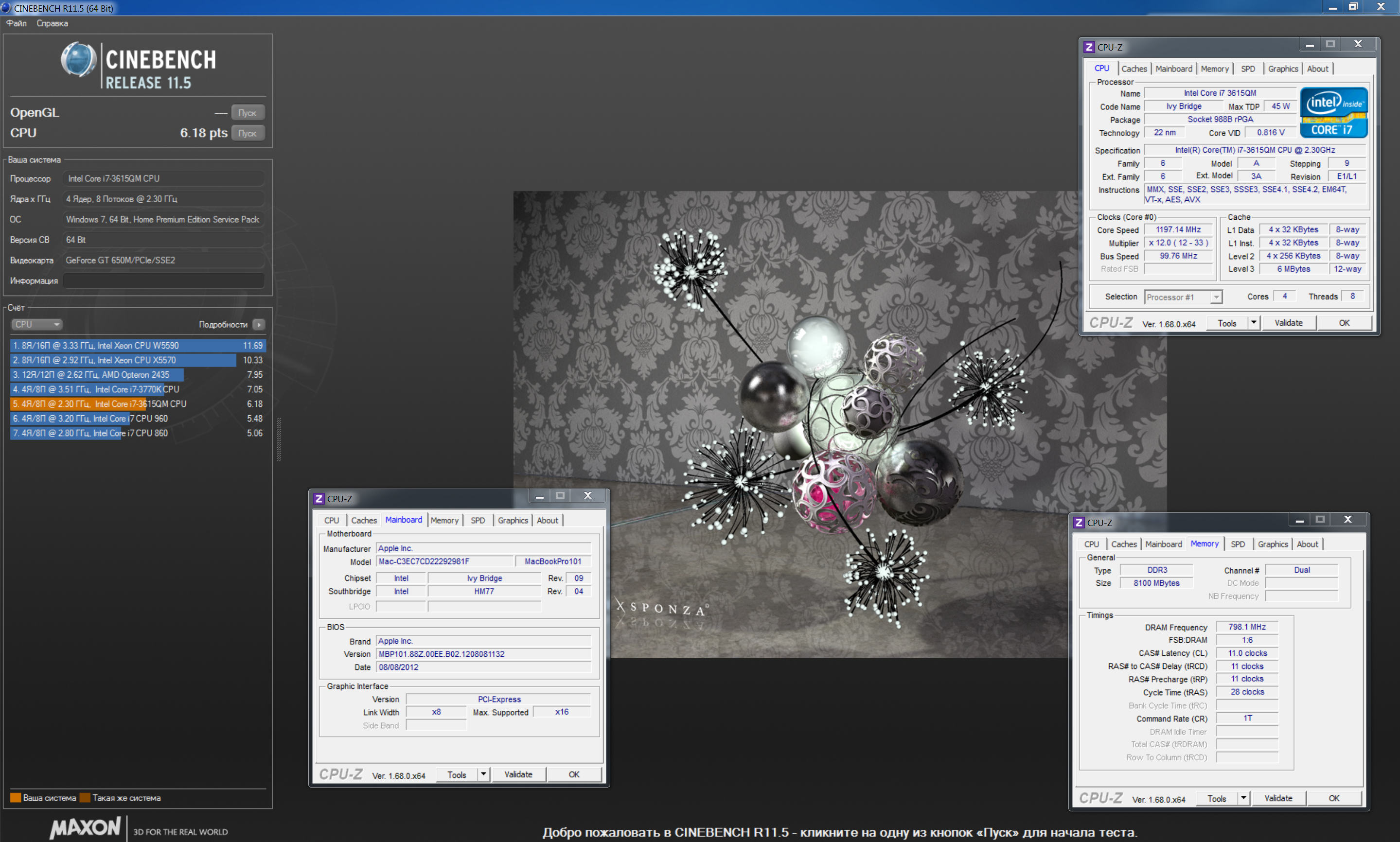Click the memory Size value 8100 MBytes
The image size is (1400, 842).
pyautogui.click(x=1156, y=583)
